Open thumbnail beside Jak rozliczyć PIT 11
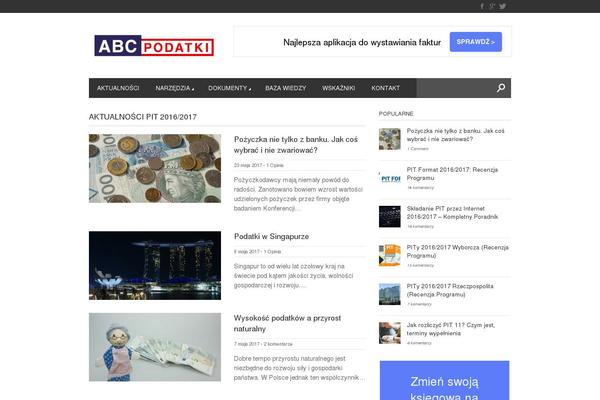This screenshot has height=400, width=600. tap(389, 331)
